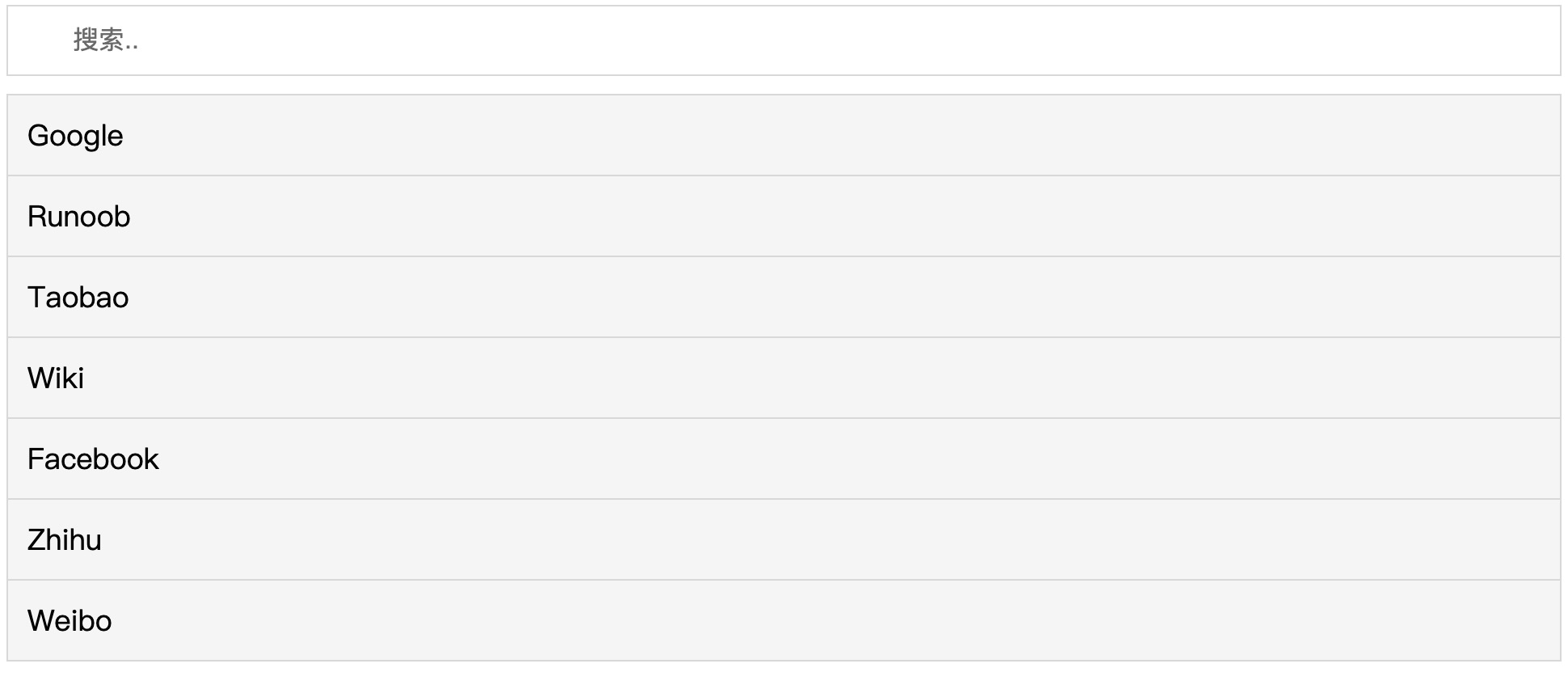Activate the filter text box at top
Viewport: 1568px width, 689px height.
[x=784, y=40]
